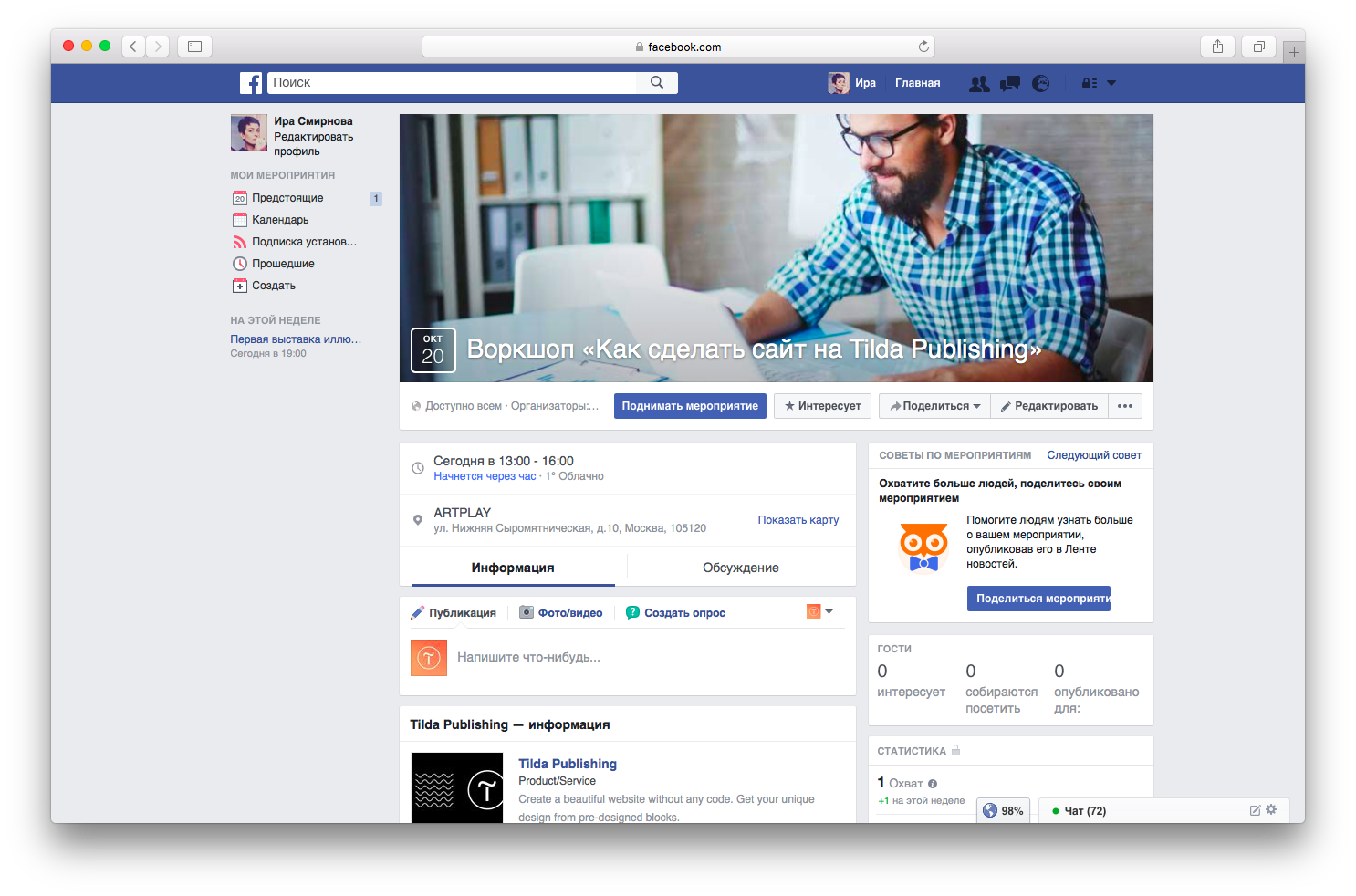
Task: Click 0 интересует guests count
Action: point(911,681)
